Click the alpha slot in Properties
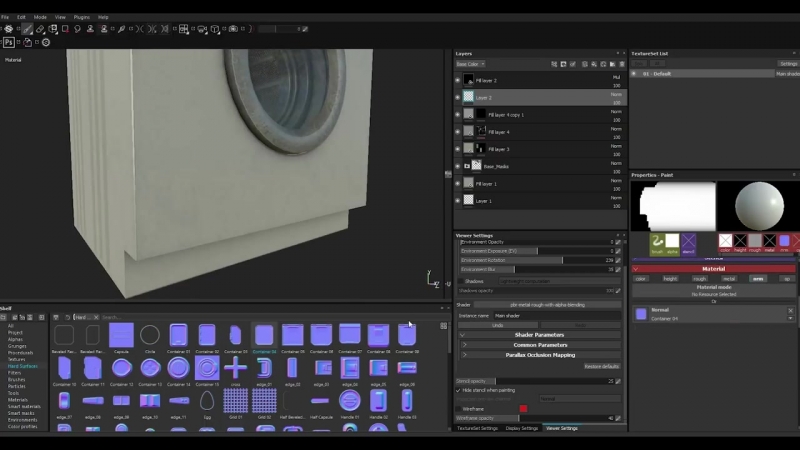The height and width of the screenshot is (450, 800). click(672, 242)
